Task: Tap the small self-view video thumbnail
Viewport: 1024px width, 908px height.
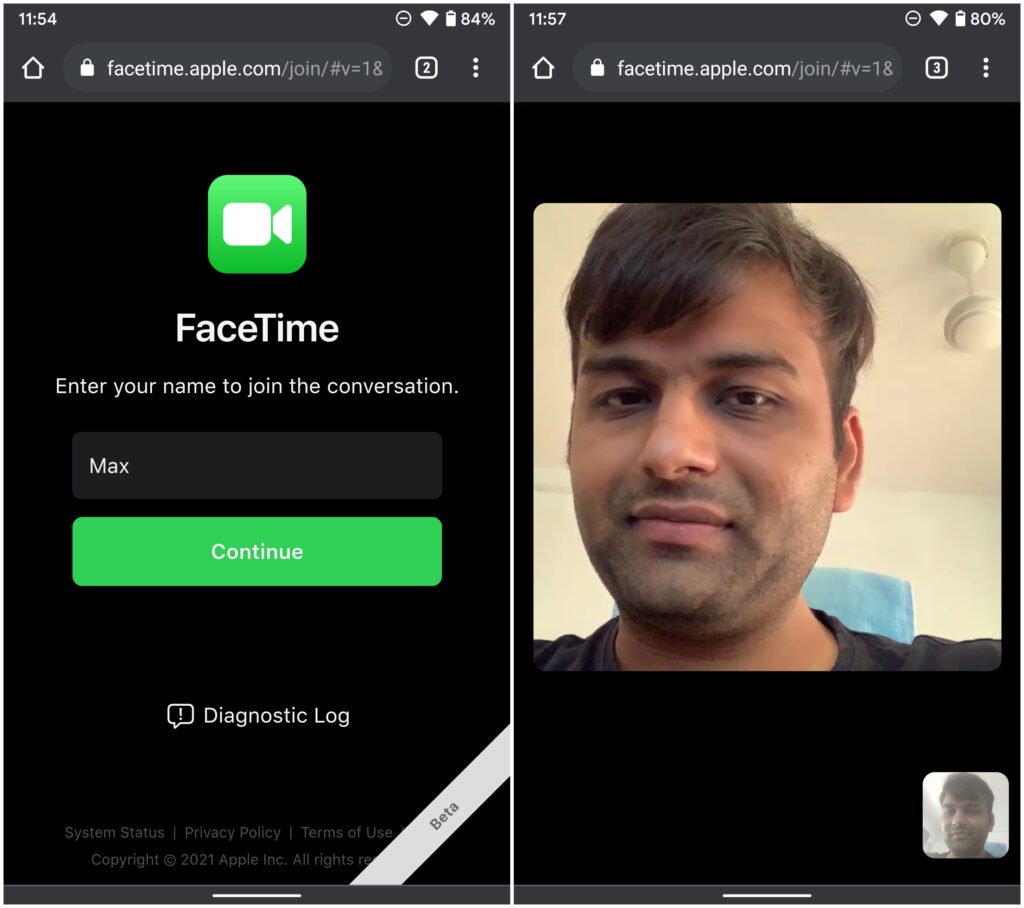Action: click(x=965, y=815)
